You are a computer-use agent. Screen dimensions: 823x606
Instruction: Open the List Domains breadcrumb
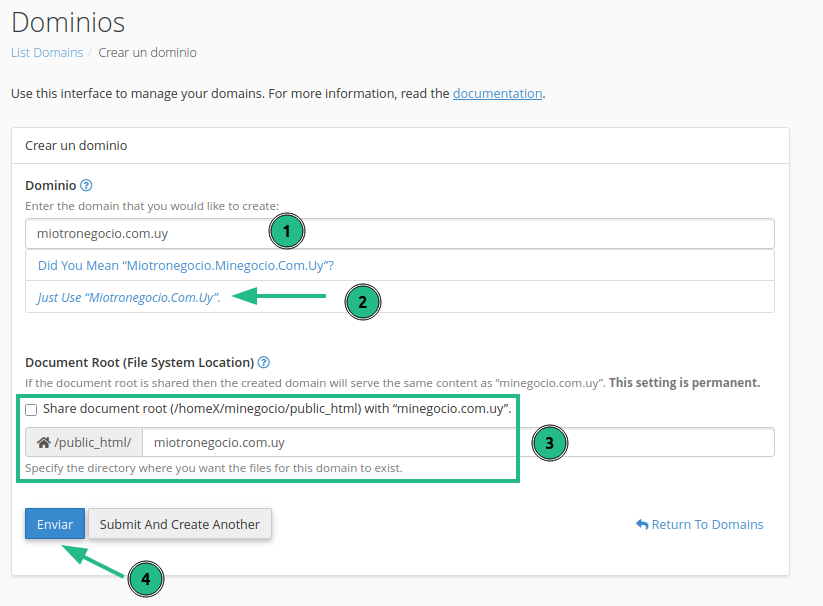coord(46,52)
